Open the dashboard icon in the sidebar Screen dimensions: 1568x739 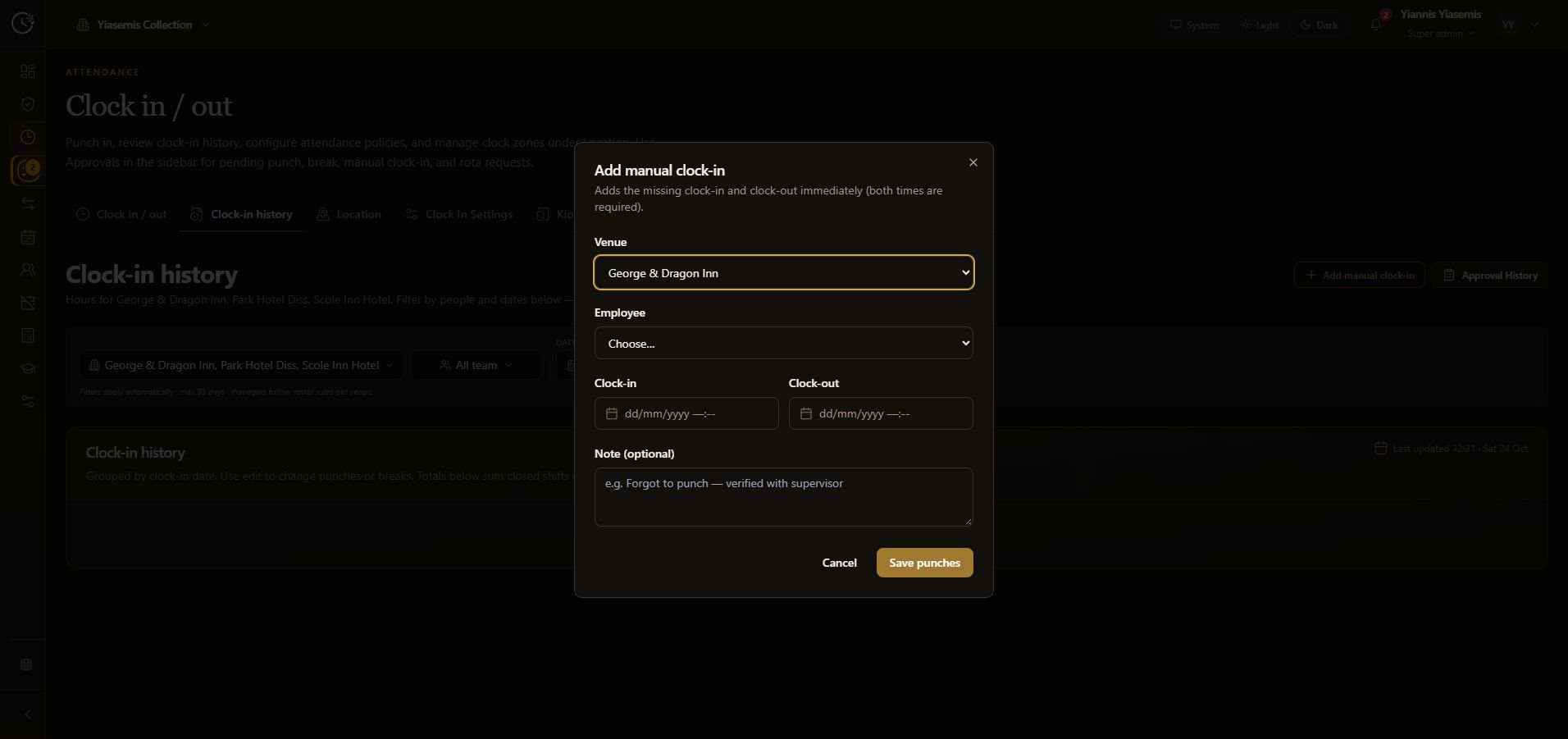click(x=28, y=72)
